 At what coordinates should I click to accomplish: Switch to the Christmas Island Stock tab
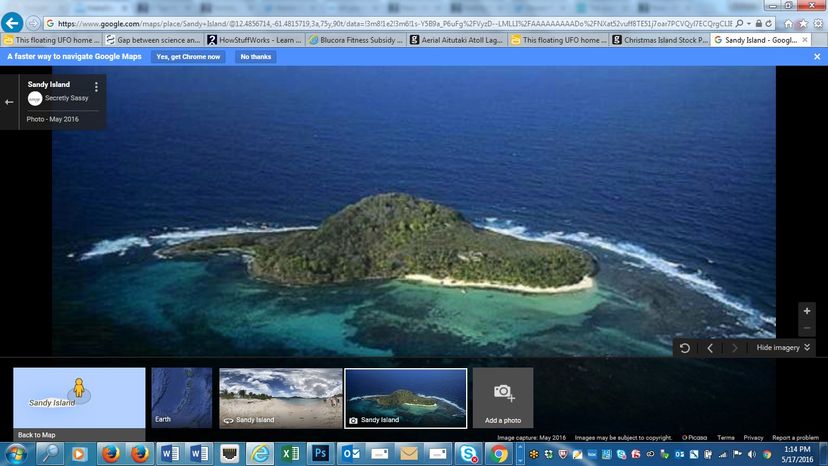pos(660,40)
